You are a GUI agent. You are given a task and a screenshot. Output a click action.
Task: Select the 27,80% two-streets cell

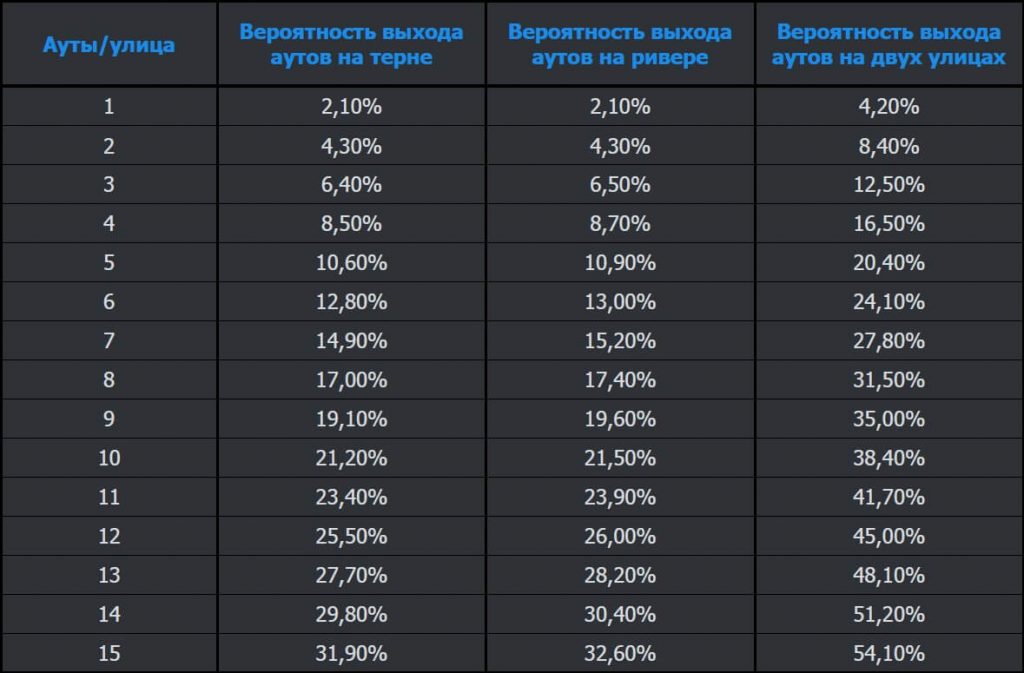tap(889, 341)
